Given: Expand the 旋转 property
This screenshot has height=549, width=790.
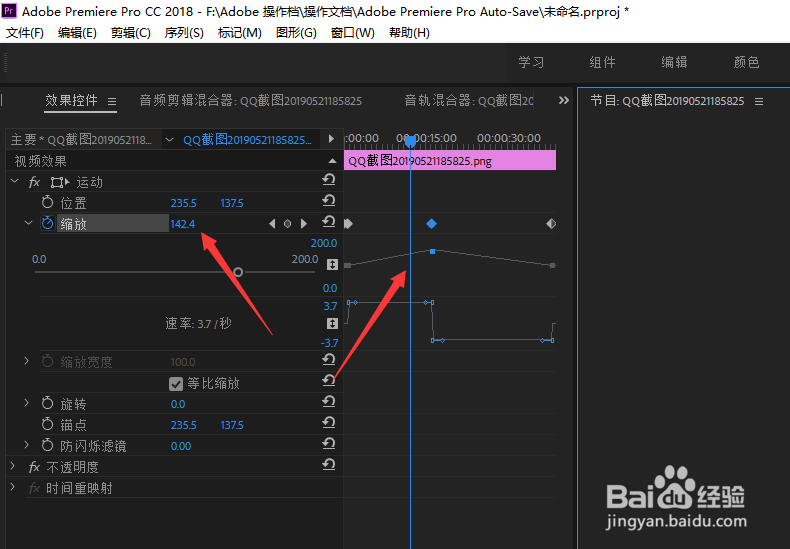Looking at the screenshot, I should point(27,402).
